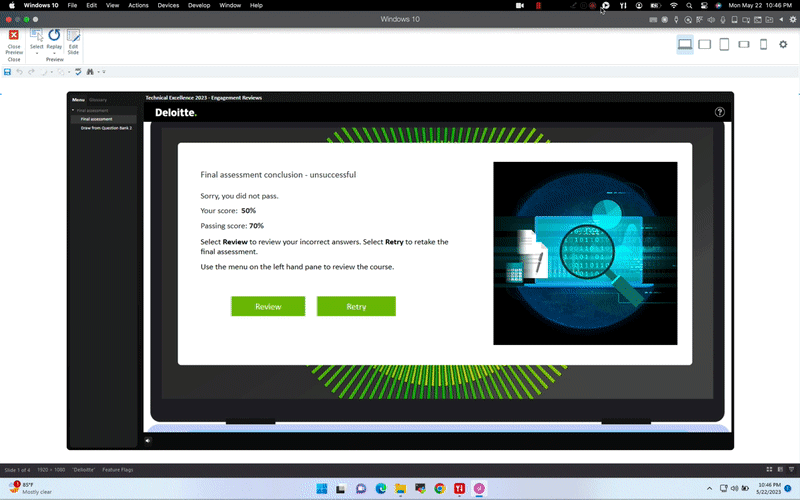
Task: Open the View menu in the menu bar
Action: pos(112,5)
